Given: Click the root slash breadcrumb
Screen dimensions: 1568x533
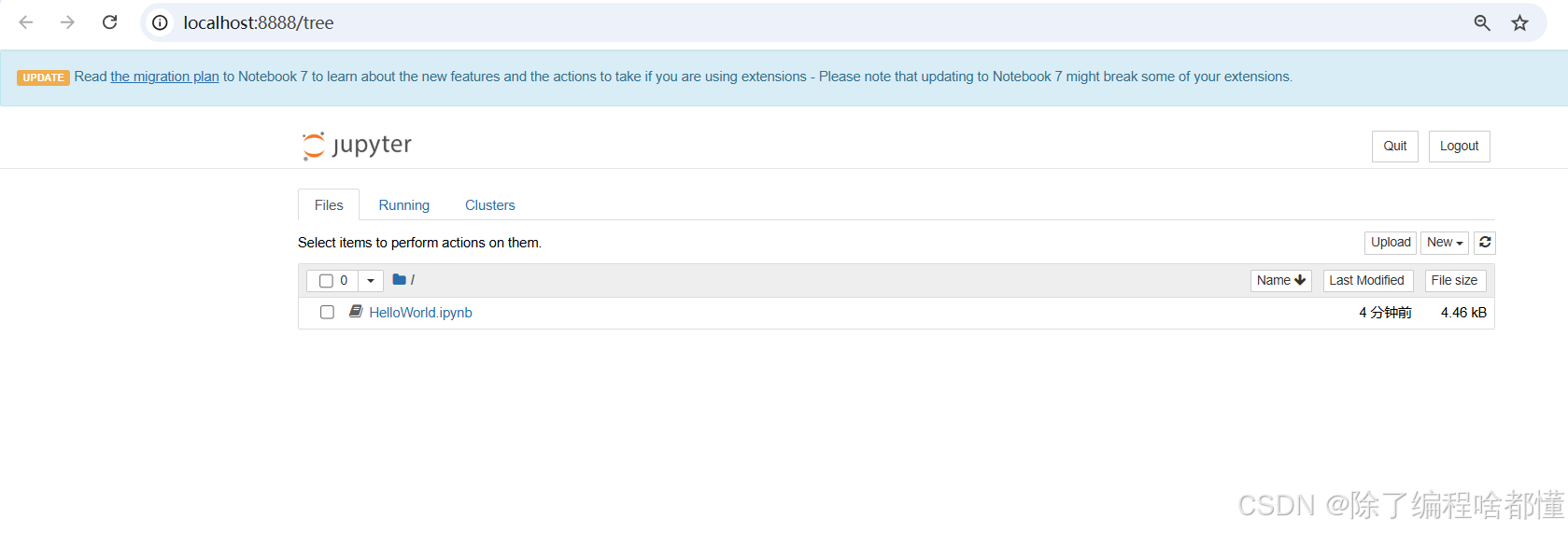Looking at the screenshot, I should [x=413, y=280].
